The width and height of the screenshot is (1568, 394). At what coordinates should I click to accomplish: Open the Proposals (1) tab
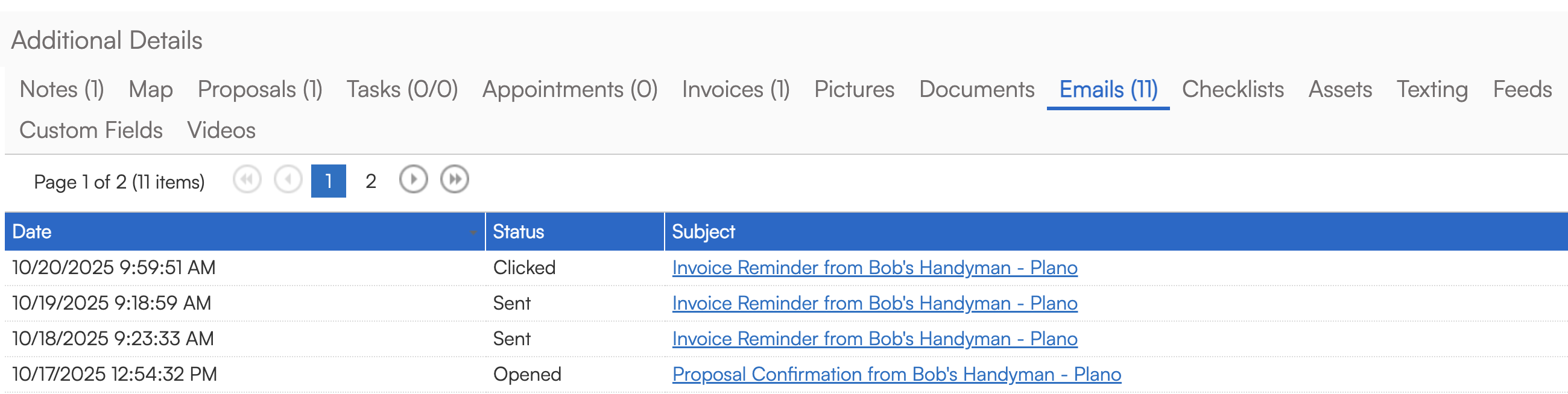[260, 90]
